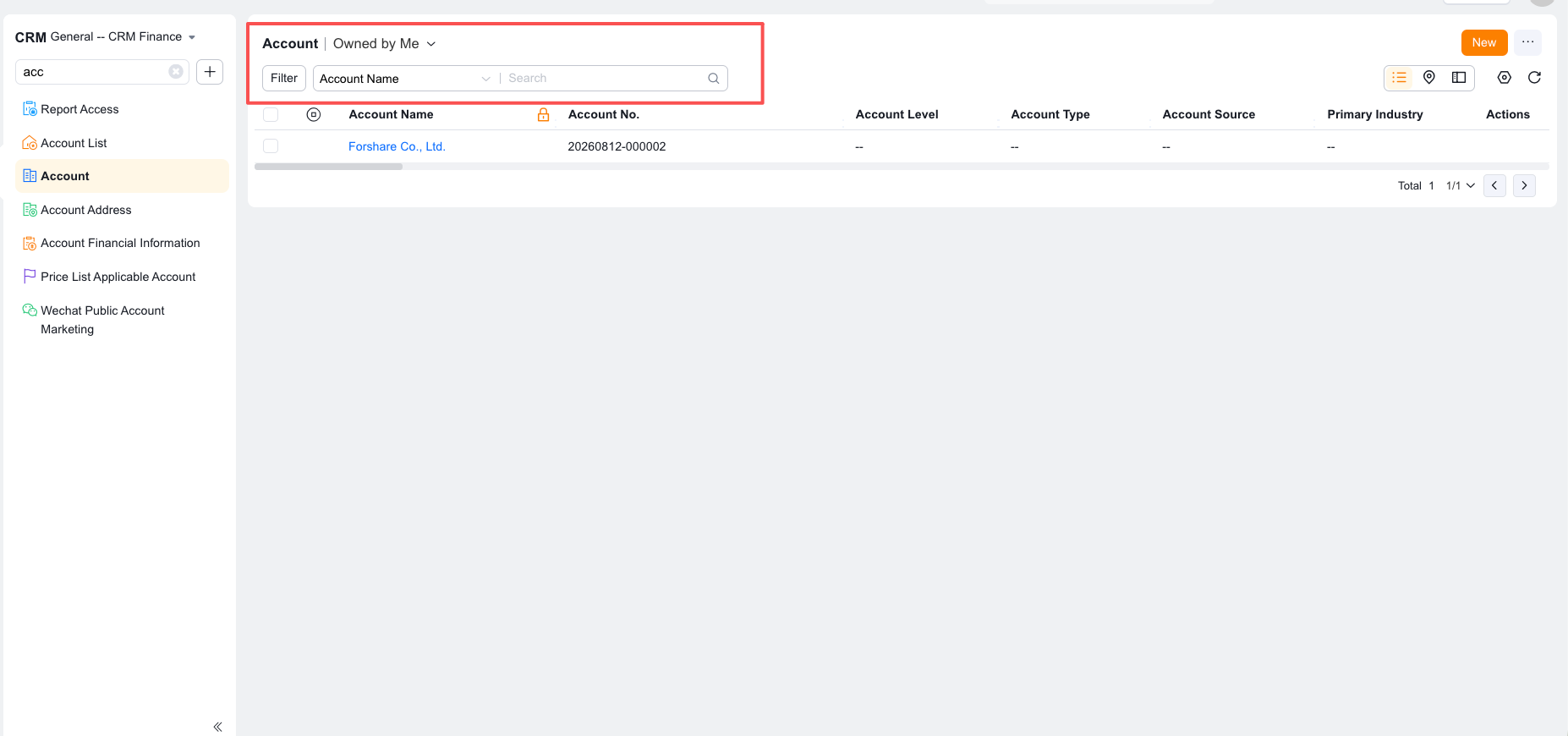Screen dimensions: 1568x736
Task: Click the Account Name column header
Action: coord(391,114)
